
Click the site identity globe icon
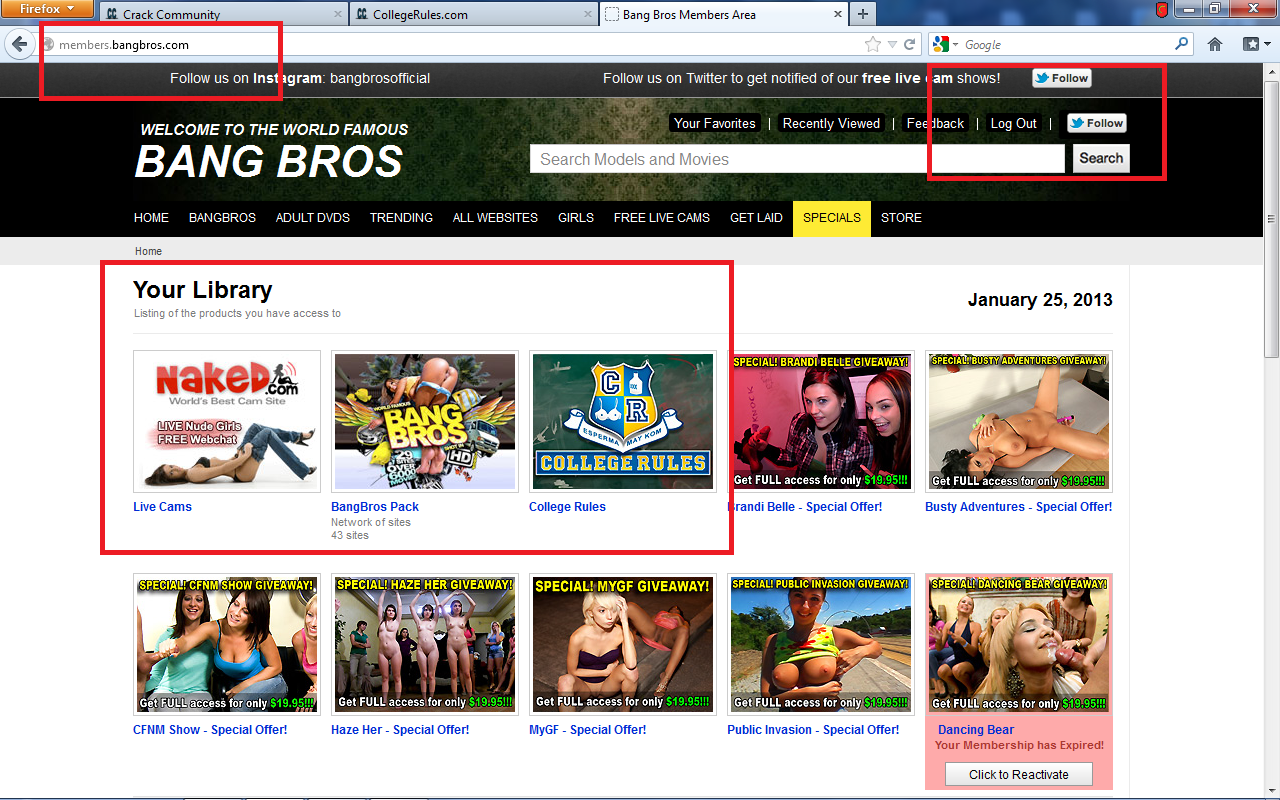47,45
